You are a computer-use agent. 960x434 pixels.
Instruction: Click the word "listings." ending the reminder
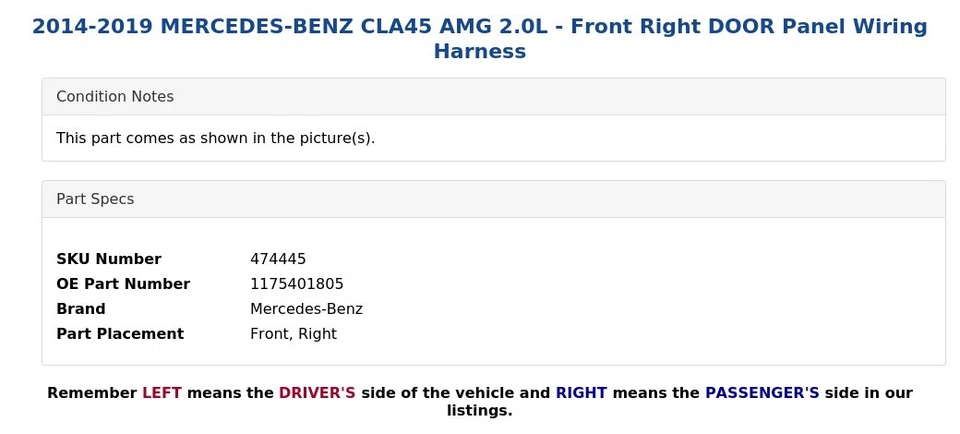[479, 411]
